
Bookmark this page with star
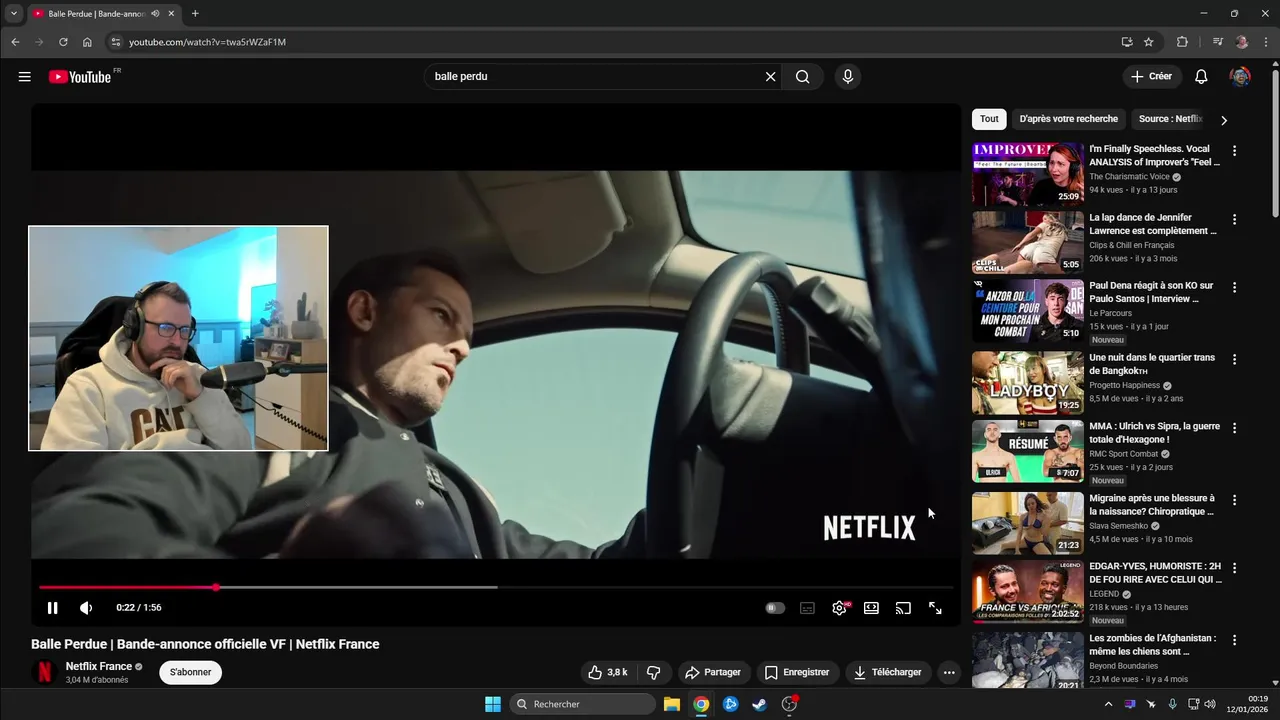click(x=1149, y=42)
